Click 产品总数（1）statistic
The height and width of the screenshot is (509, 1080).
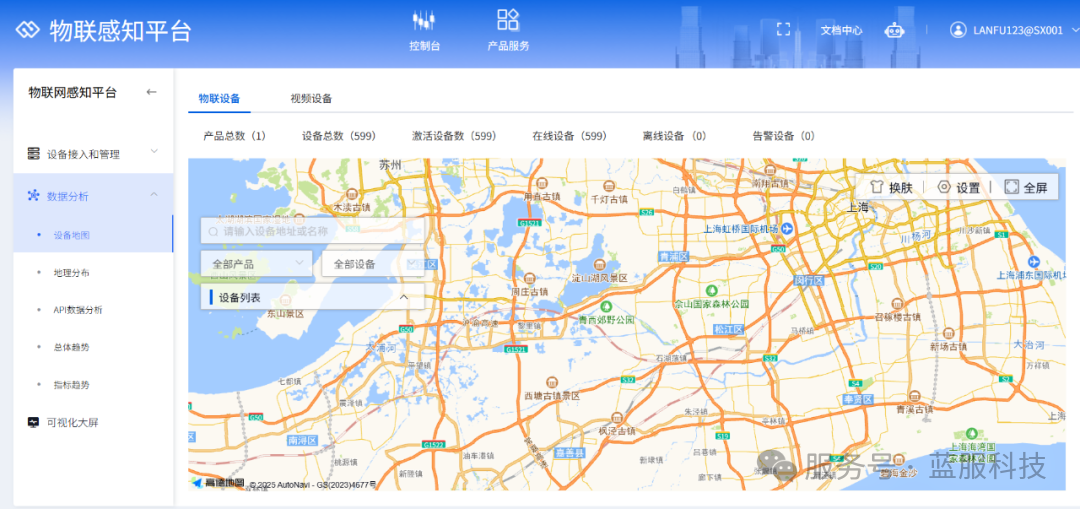click(x=235, y=136)
